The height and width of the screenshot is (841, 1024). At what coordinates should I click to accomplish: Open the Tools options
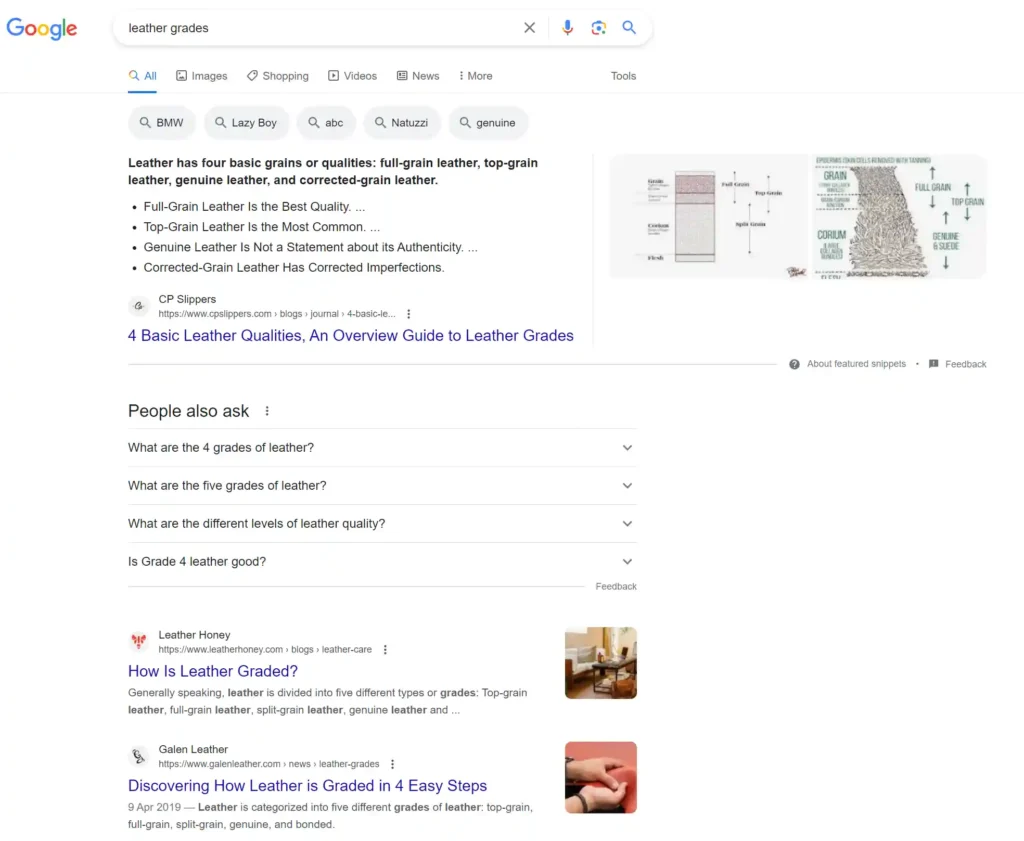pos(623,76)
